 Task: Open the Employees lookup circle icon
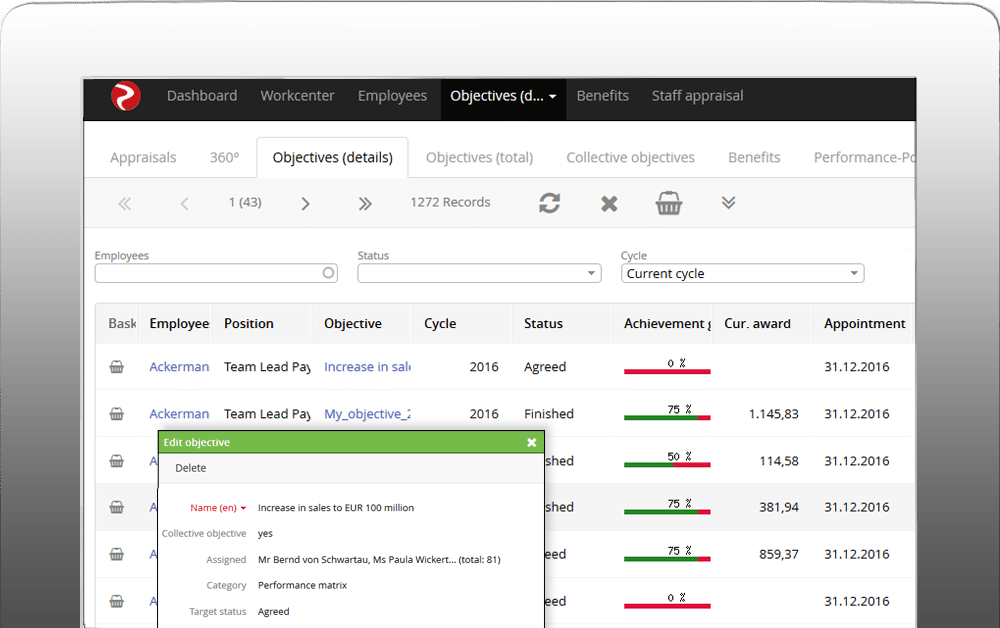click(328, 273)
